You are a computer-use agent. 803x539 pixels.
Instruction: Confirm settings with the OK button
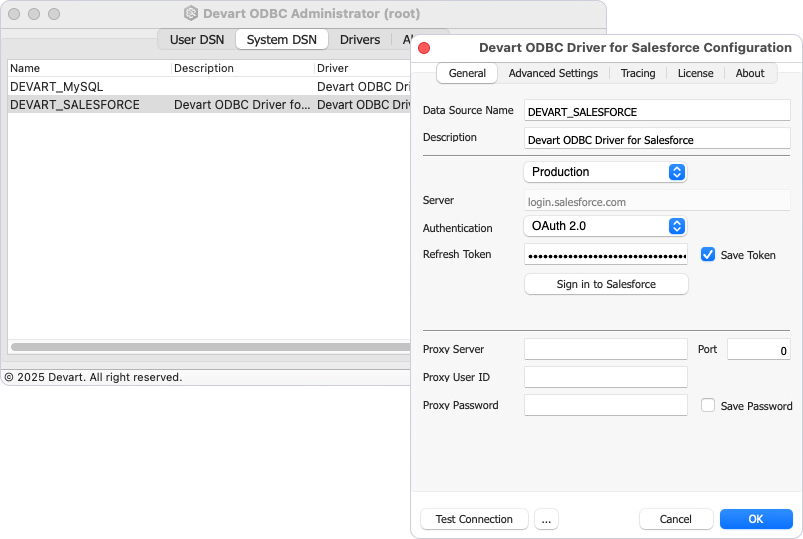tap(756, 519)
